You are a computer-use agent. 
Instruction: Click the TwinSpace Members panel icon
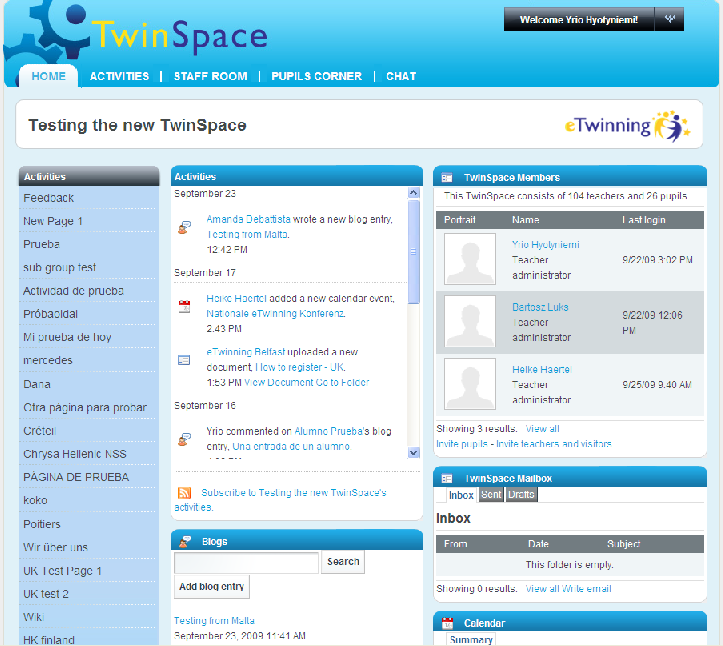point(447,178)
